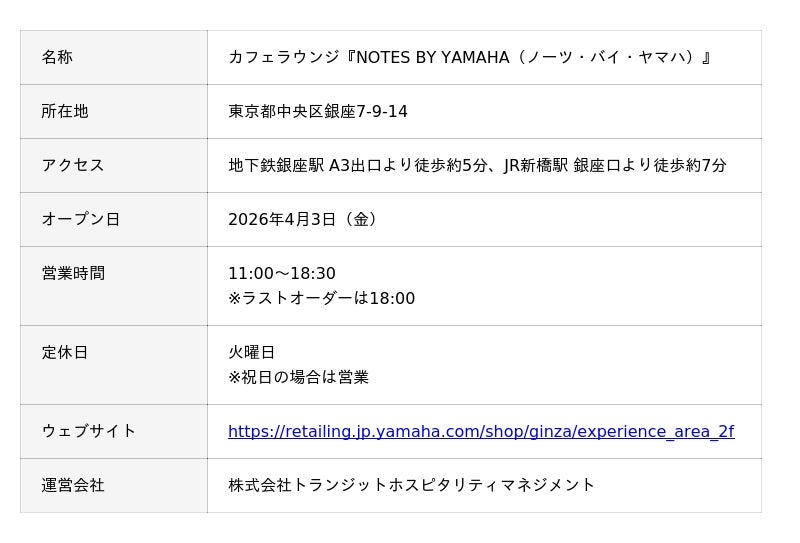Click the ノーツ・バイ・ヤマハ katakana reading
The image size is (800, 543).
(610, 58)
